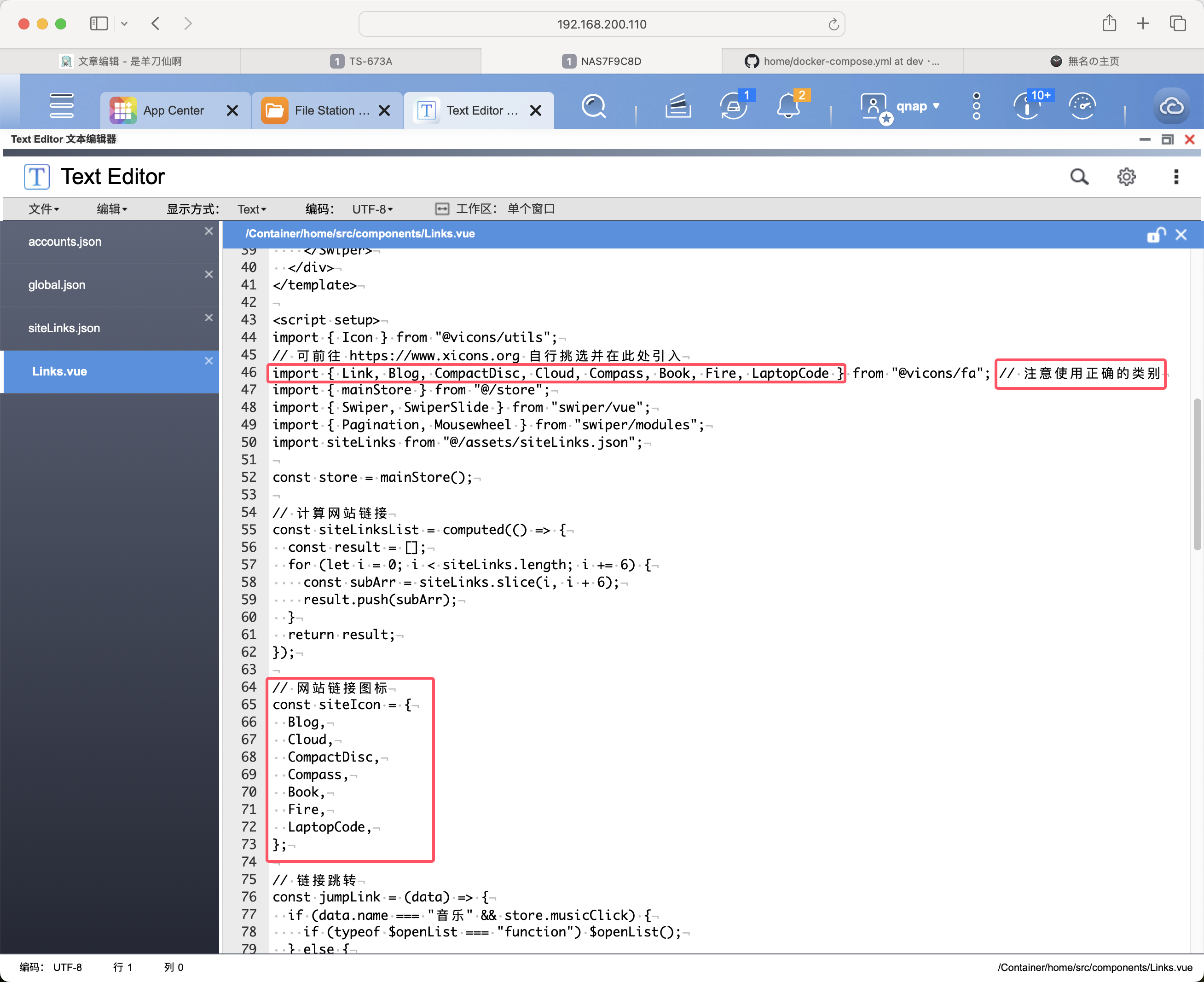The image size is (1204, 982).
Task: Open accounts.json in the file list
Action: [64, 242]
